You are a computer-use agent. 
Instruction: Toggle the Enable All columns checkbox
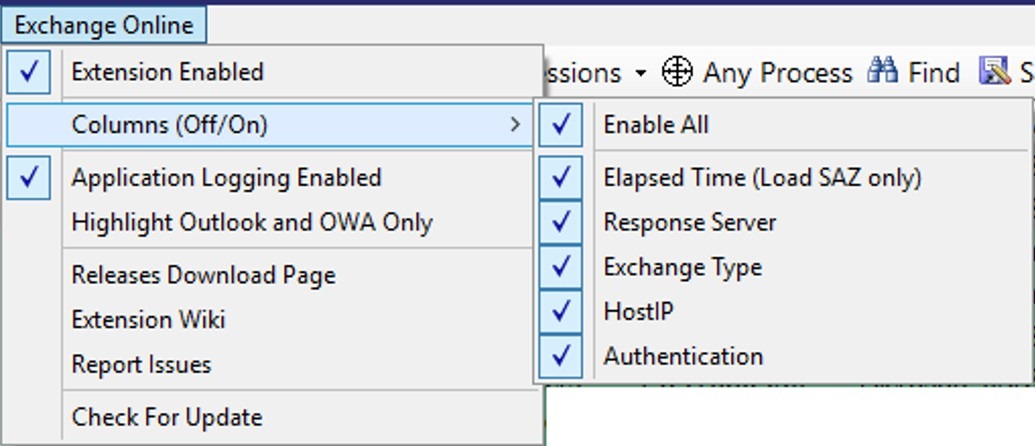tap(560, 125)
